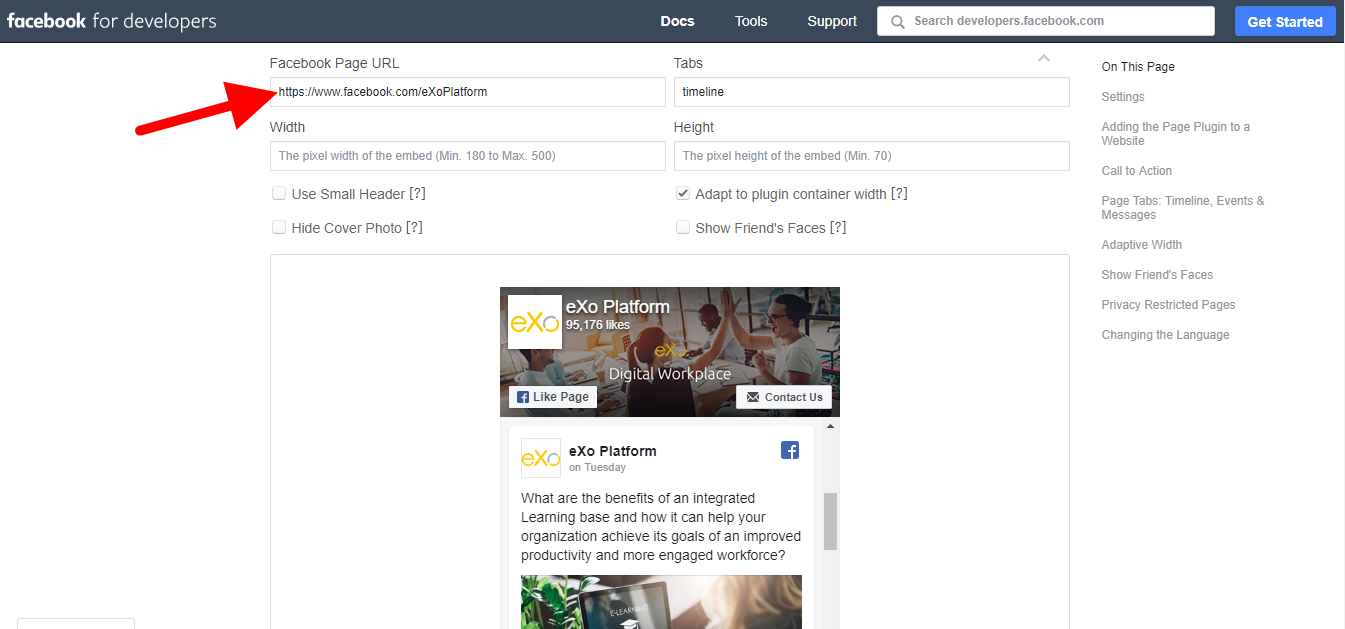Image resolution: width=1345 pixels, height=629 pixels.
Task: Click eXo logo in the page header
Action: pos(535,322)
